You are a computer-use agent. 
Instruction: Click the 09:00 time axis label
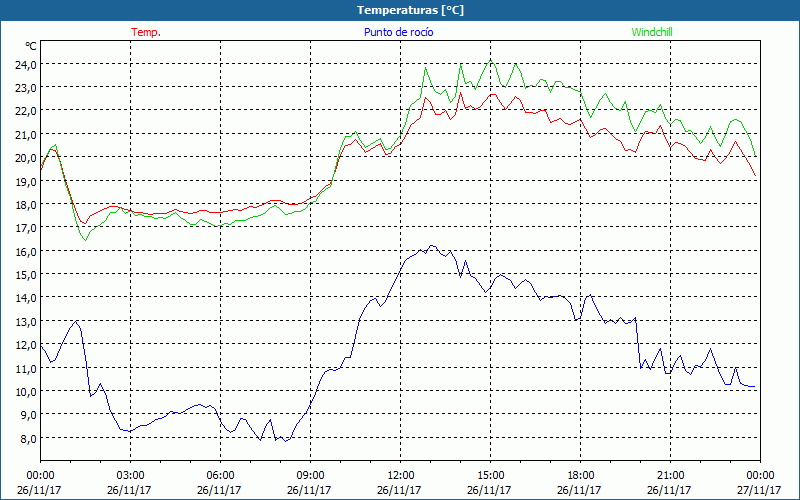tap(310, 476)
